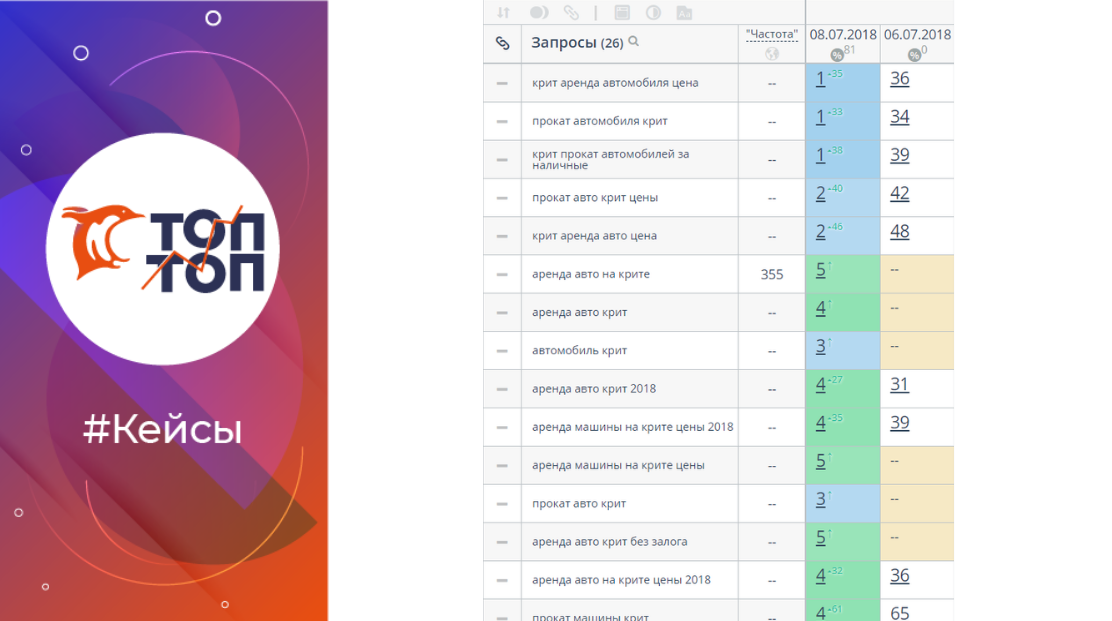
Task: Click the Aa text icon in the toolbar
Action: [684, 13]
